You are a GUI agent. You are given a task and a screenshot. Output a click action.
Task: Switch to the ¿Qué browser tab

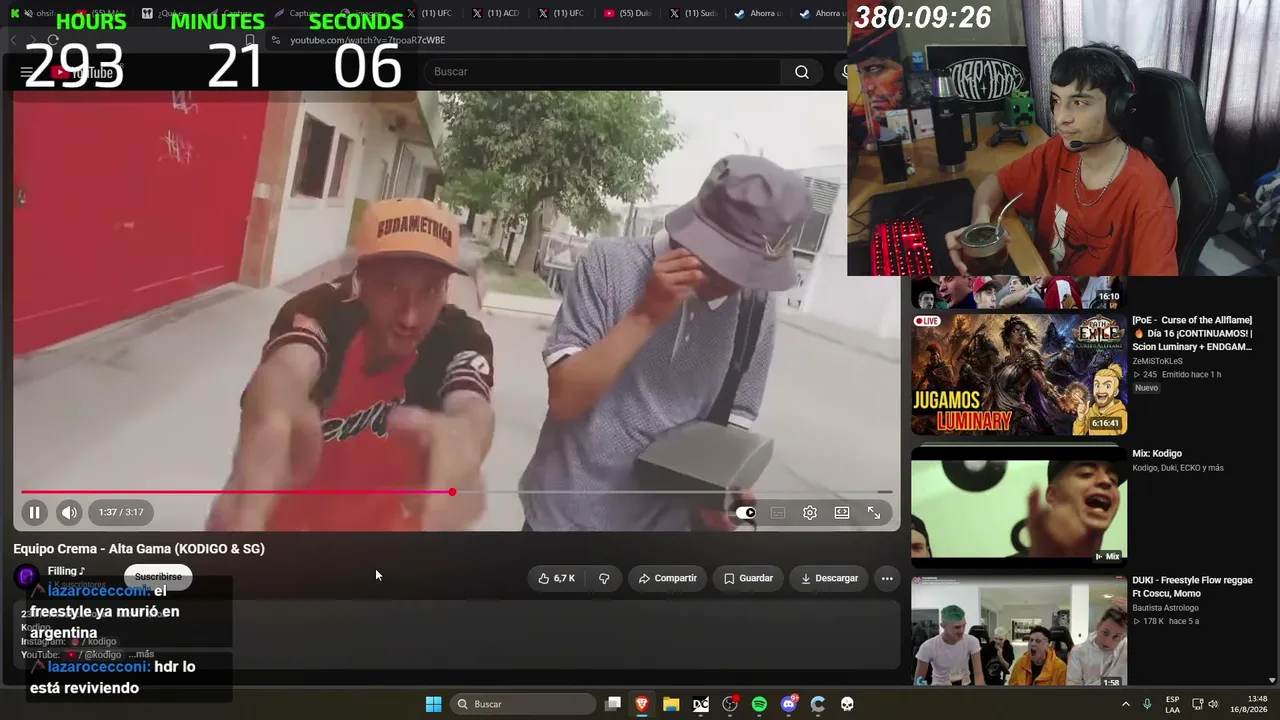[165, 13]
